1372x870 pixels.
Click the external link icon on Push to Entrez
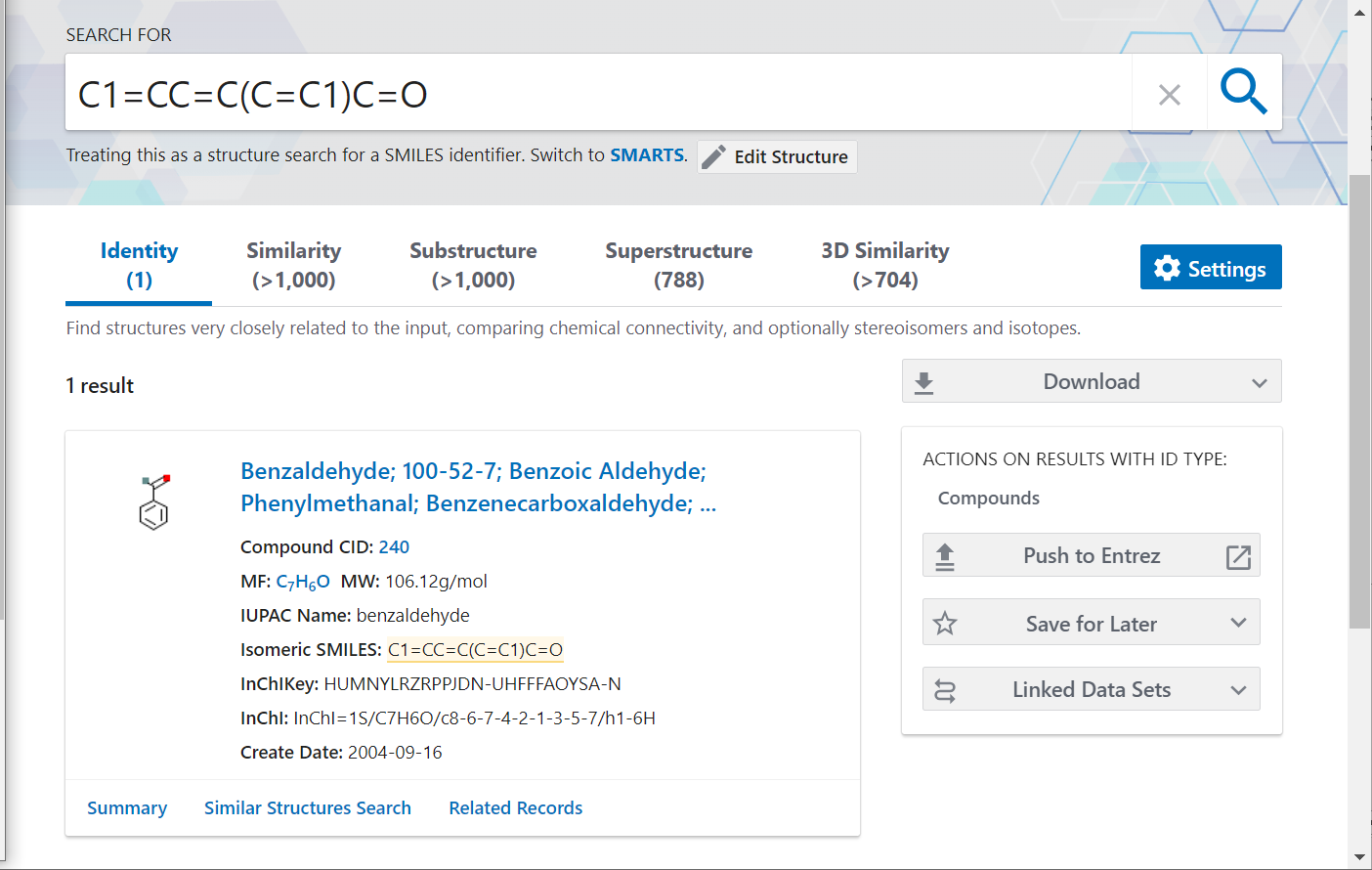(x=1238, y=556)
